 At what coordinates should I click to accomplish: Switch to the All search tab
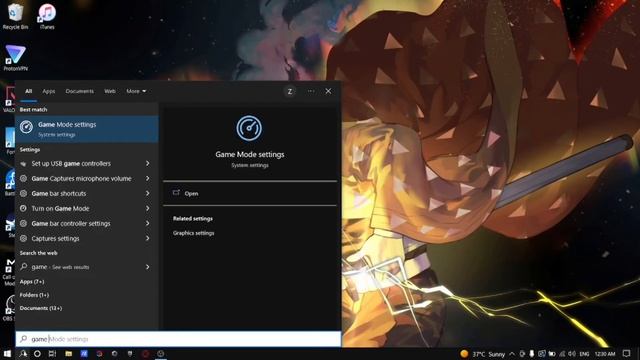point(29,91)
